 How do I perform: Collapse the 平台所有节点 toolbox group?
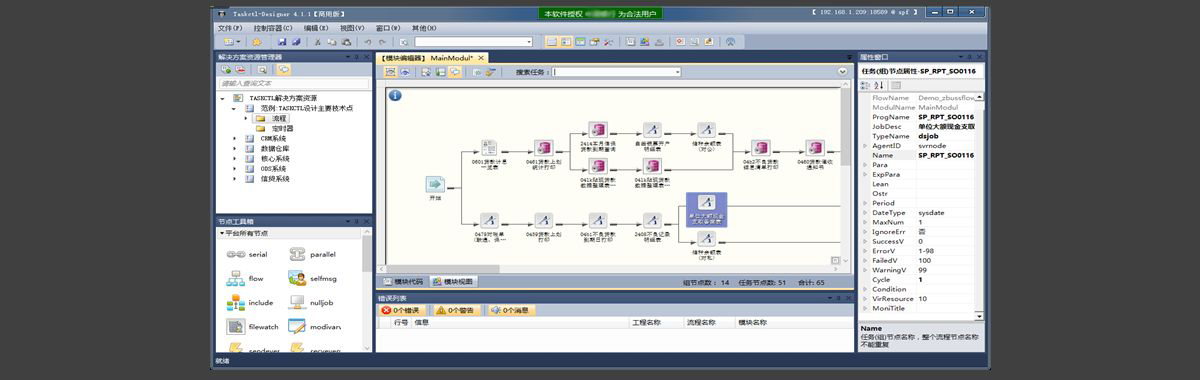point(223,233)
